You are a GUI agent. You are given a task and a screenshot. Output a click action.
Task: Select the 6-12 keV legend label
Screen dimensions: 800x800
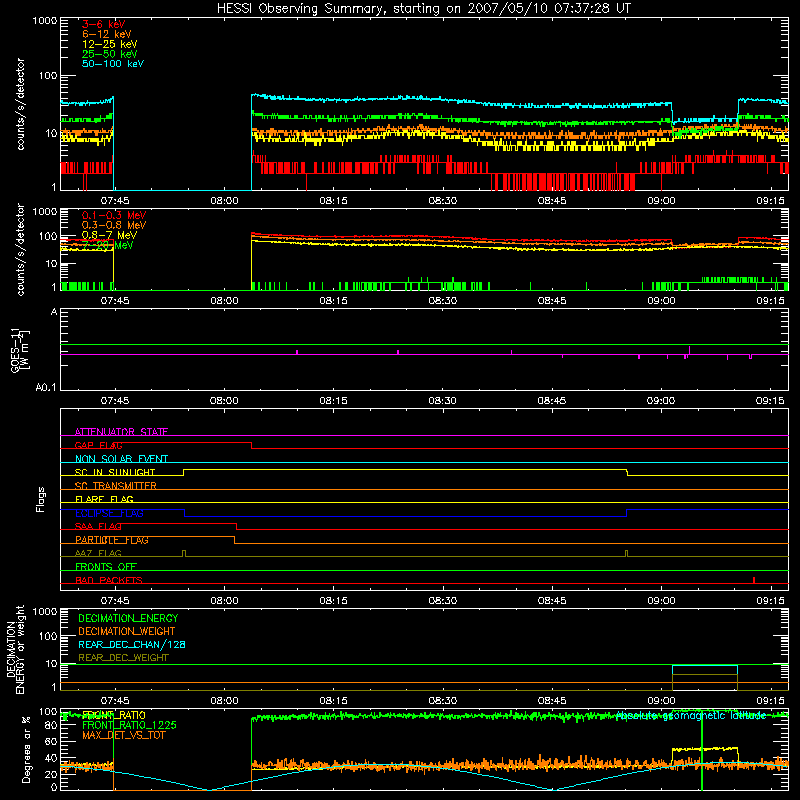[x=106, y=34]
